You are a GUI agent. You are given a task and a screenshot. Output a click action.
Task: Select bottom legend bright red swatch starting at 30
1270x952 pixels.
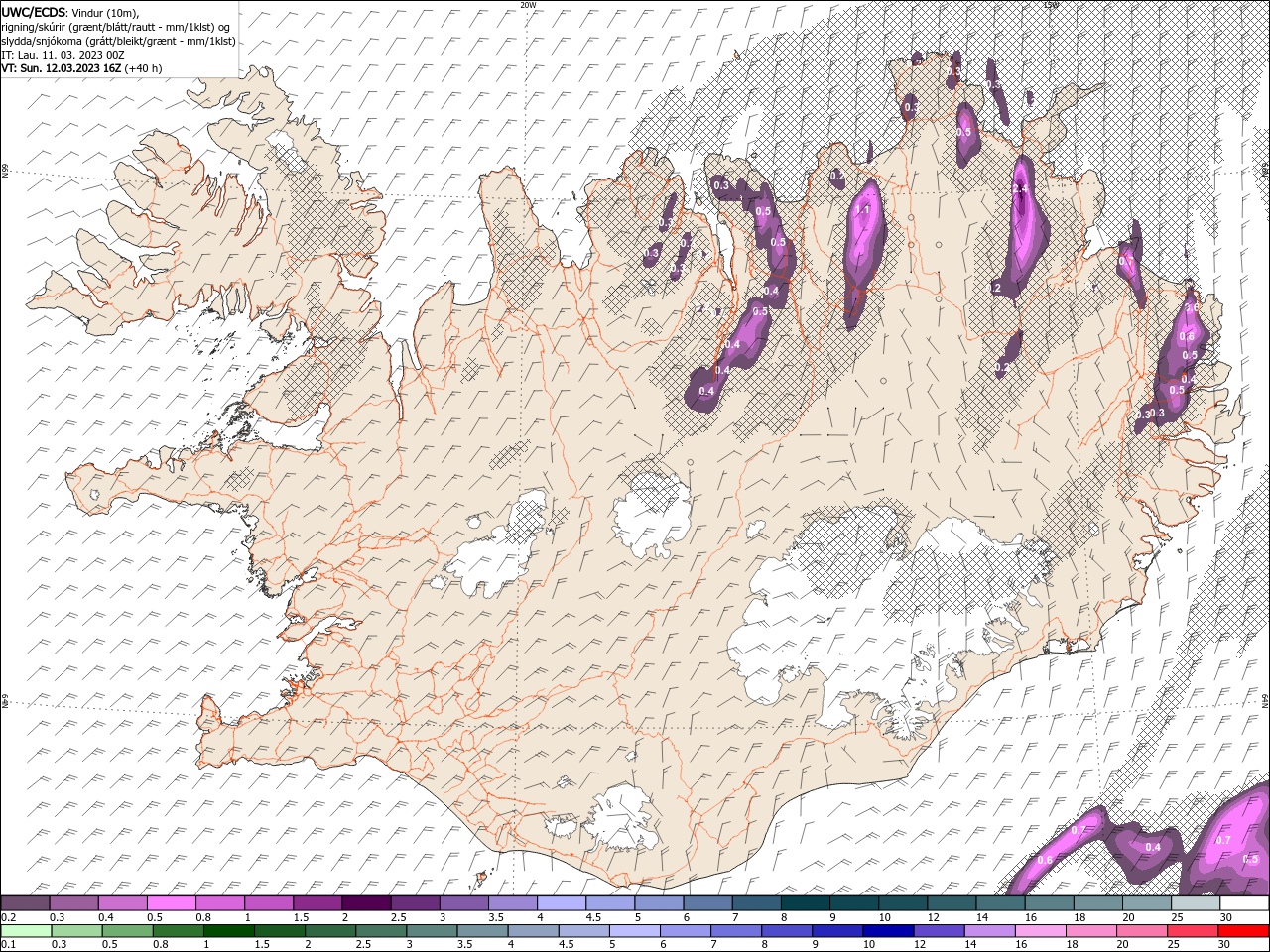[1244, 931]
